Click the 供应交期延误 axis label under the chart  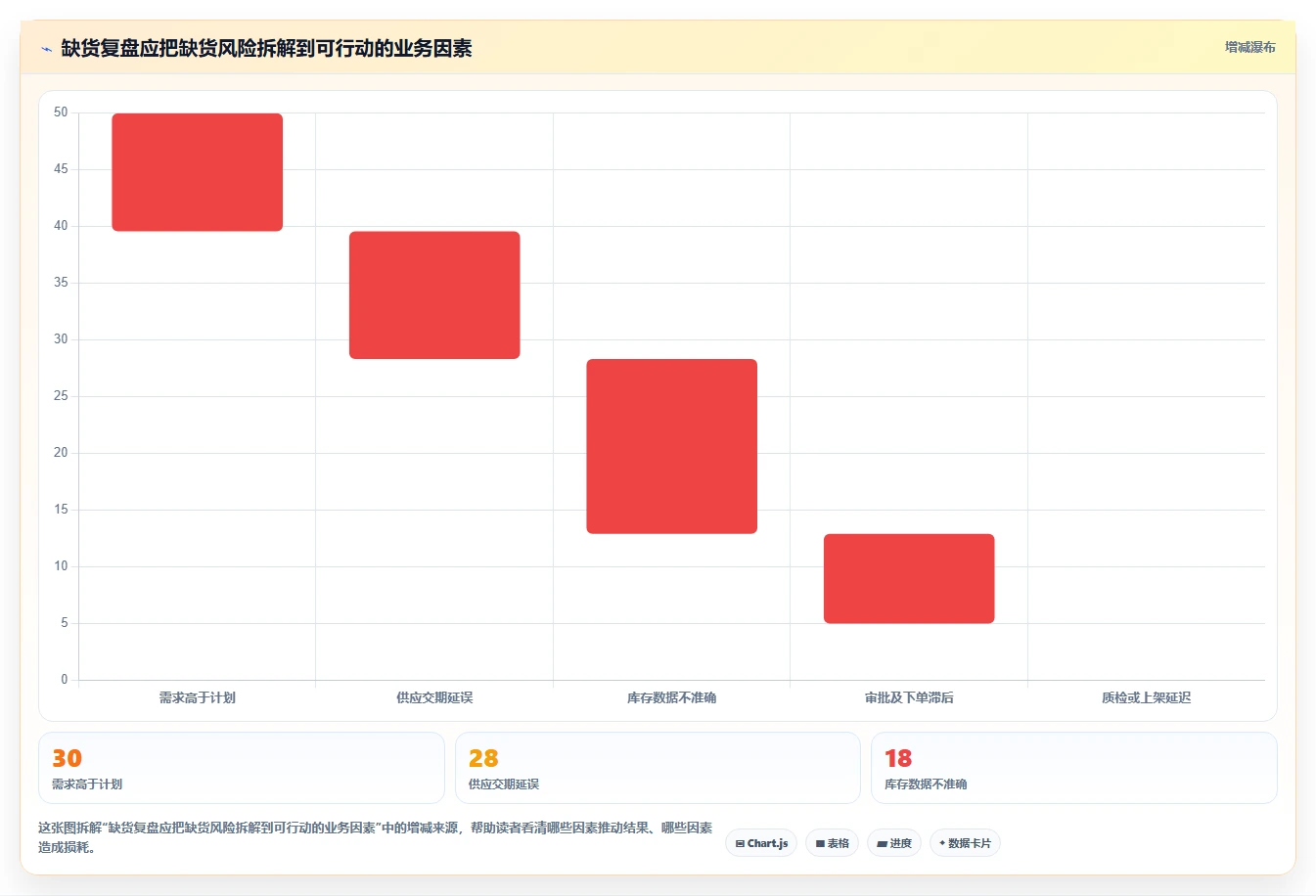tap(434, 697)
